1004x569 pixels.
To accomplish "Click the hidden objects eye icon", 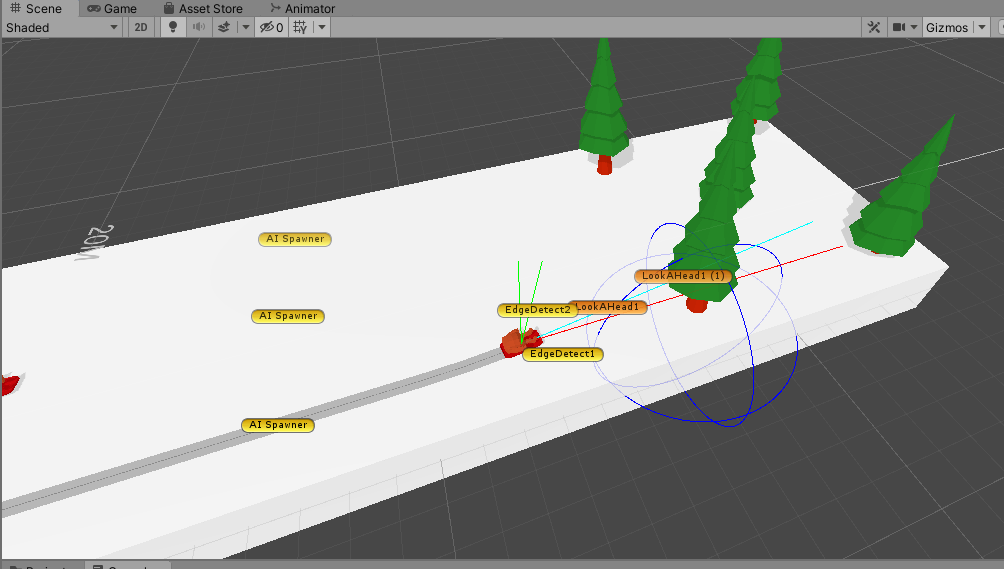I will click(270, 27).
